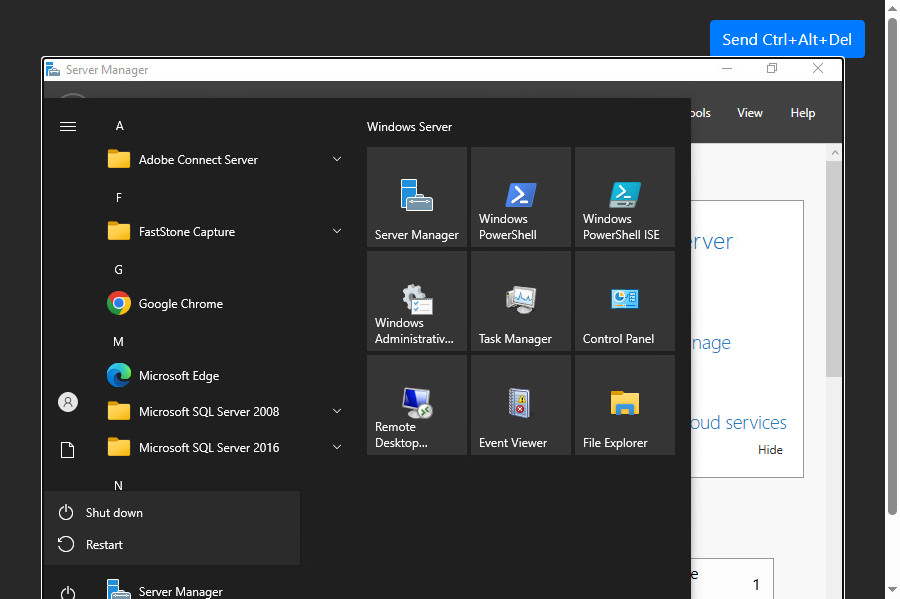Click the Hide link in Server Manager
900x599 pixels.
point(770,450)
